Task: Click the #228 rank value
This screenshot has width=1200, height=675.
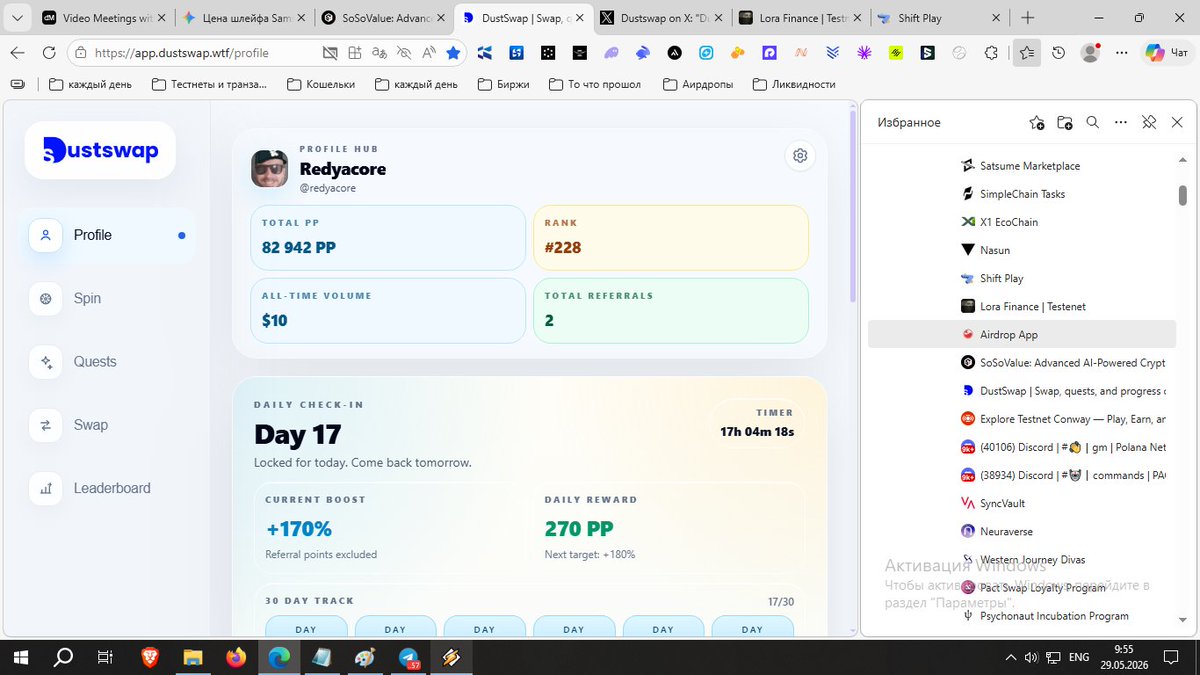Action: pos(563,248)
